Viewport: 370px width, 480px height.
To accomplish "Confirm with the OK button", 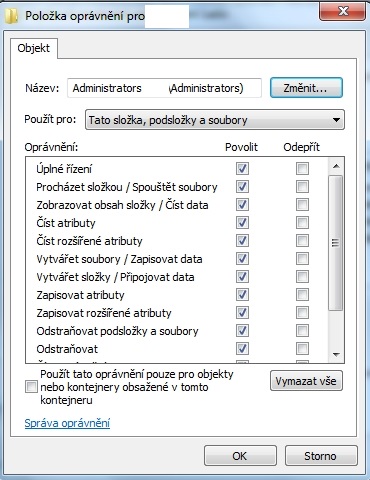I will coord(240,456).
